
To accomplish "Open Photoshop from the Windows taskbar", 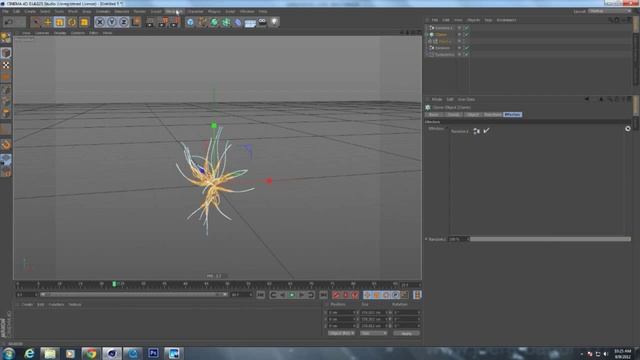I will [153, 353].
